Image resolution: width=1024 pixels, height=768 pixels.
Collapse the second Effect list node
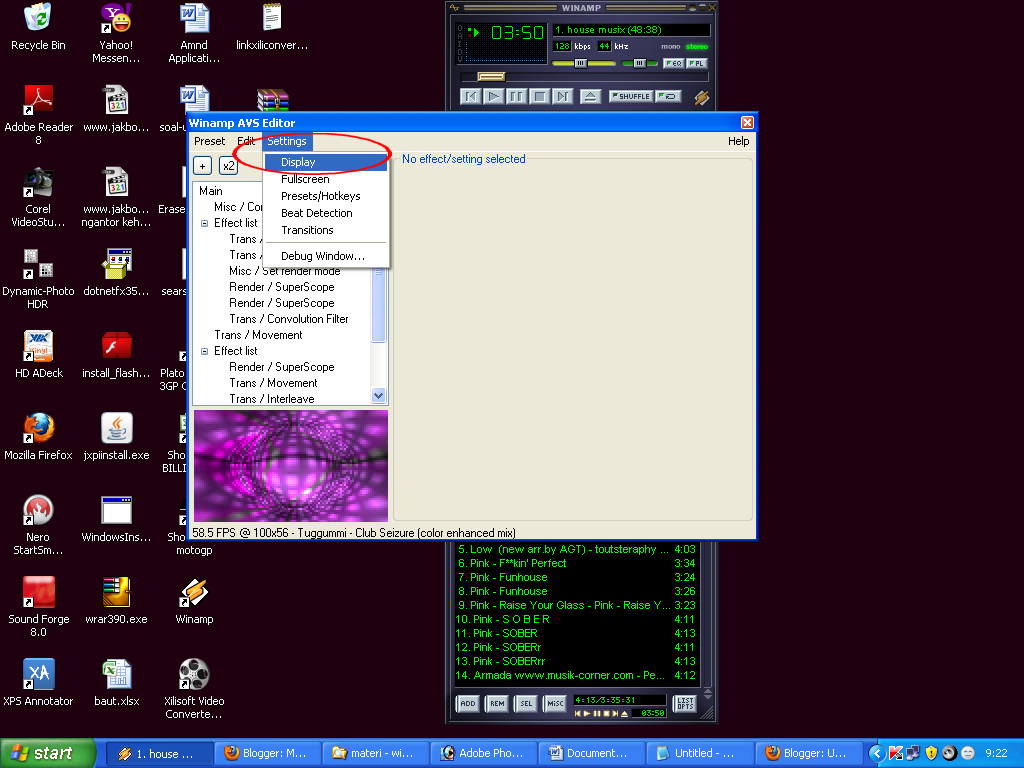pyautogui.click(x=204, y=351)
